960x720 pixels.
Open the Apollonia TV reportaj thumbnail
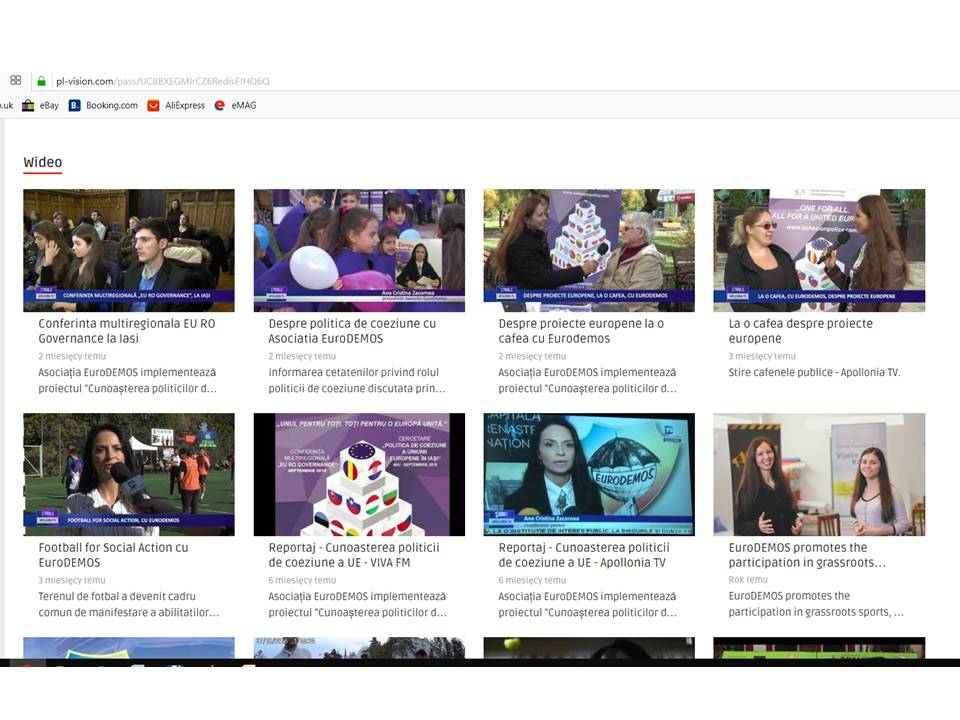589,474
